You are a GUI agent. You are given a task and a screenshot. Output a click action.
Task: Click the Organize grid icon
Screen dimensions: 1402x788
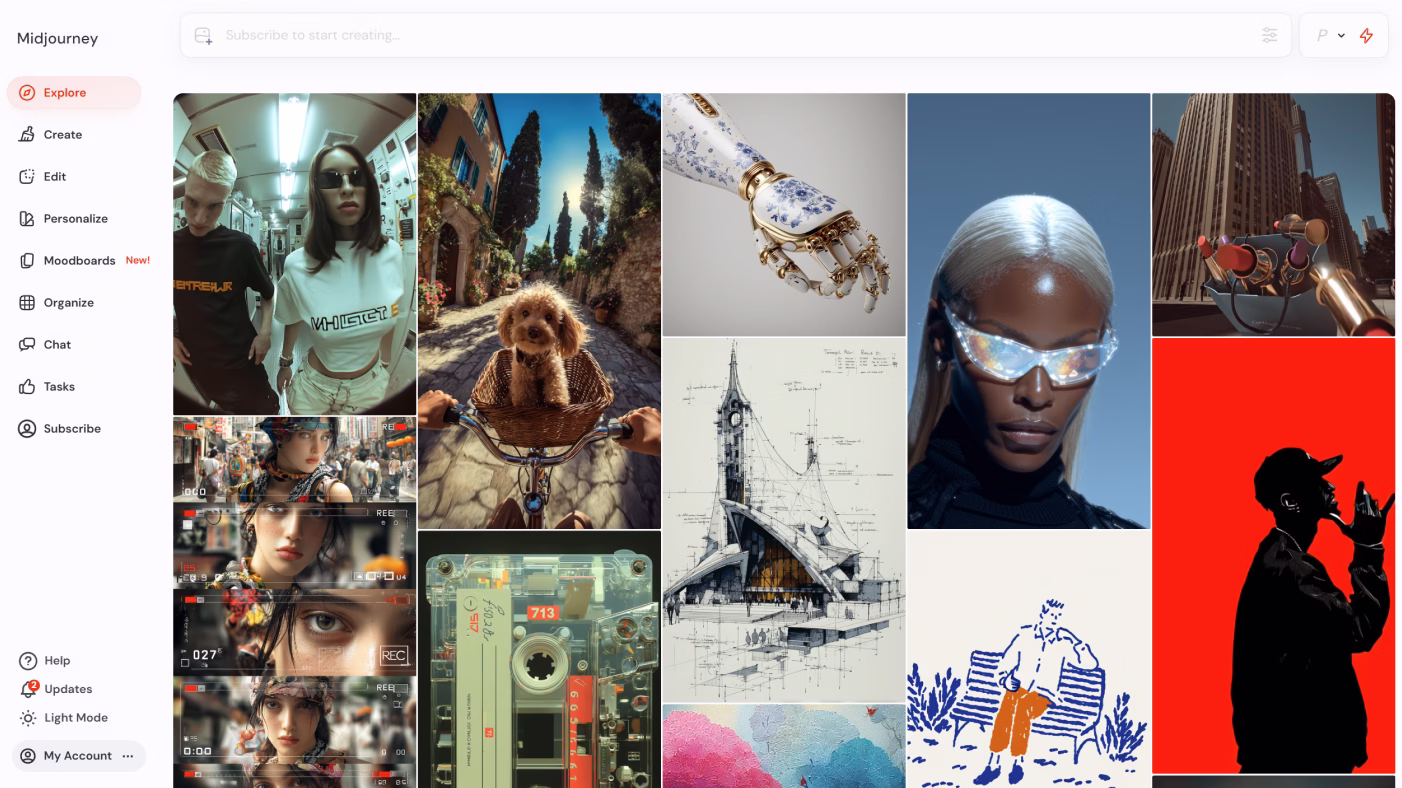point(27,303)
